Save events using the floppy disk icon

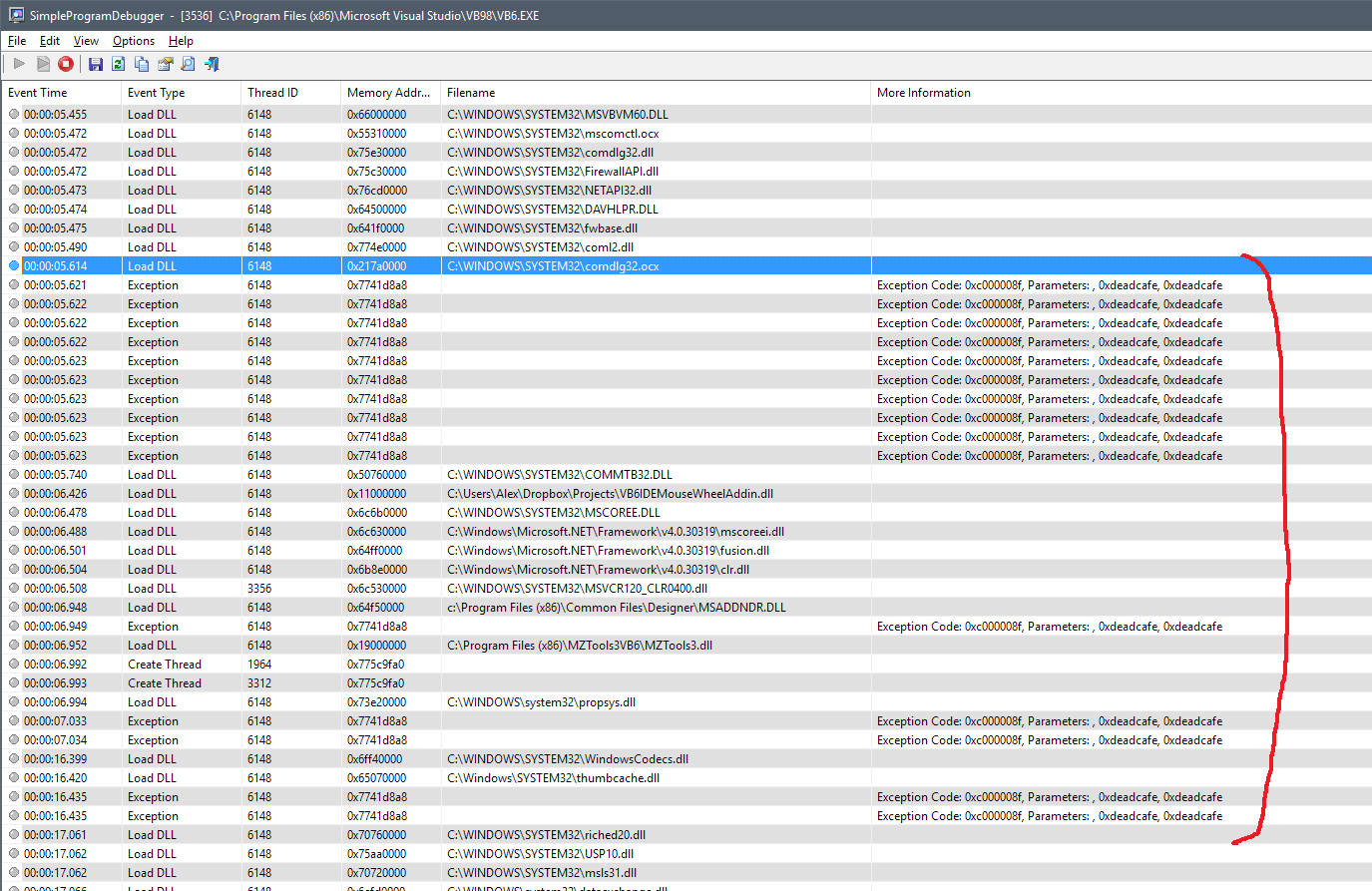96,64
